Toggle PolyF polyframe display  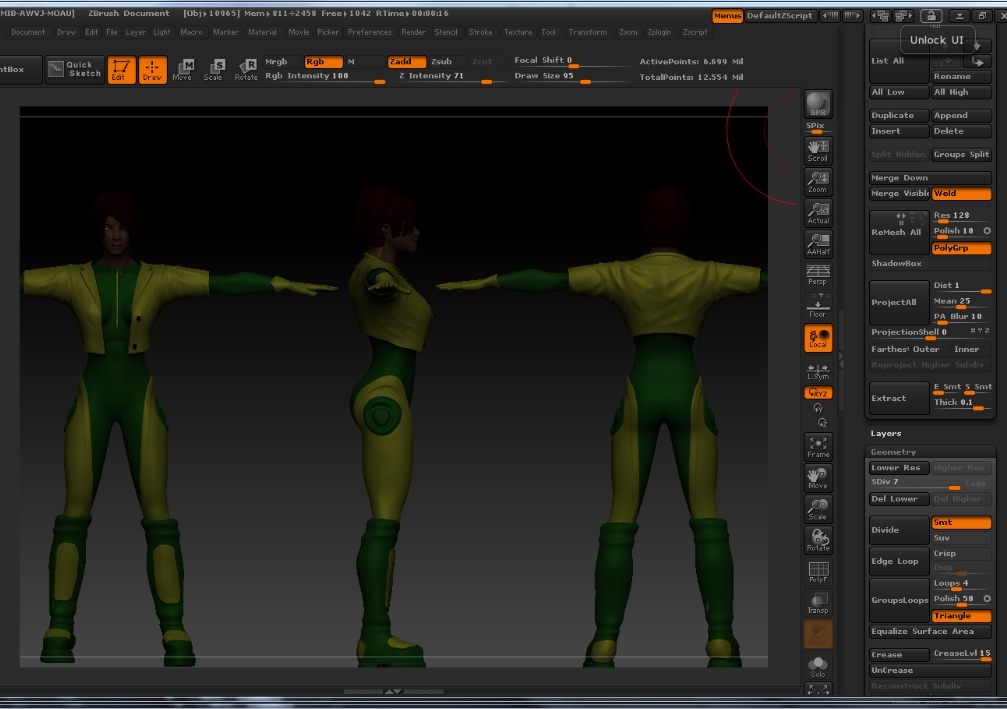click(x=818, y=572)
